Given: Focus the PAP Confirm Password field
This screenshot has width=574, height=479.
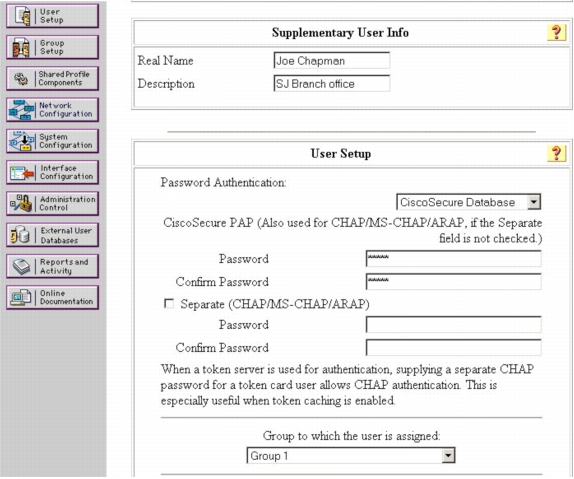Looking at the screenshot, I should (454, 282).
